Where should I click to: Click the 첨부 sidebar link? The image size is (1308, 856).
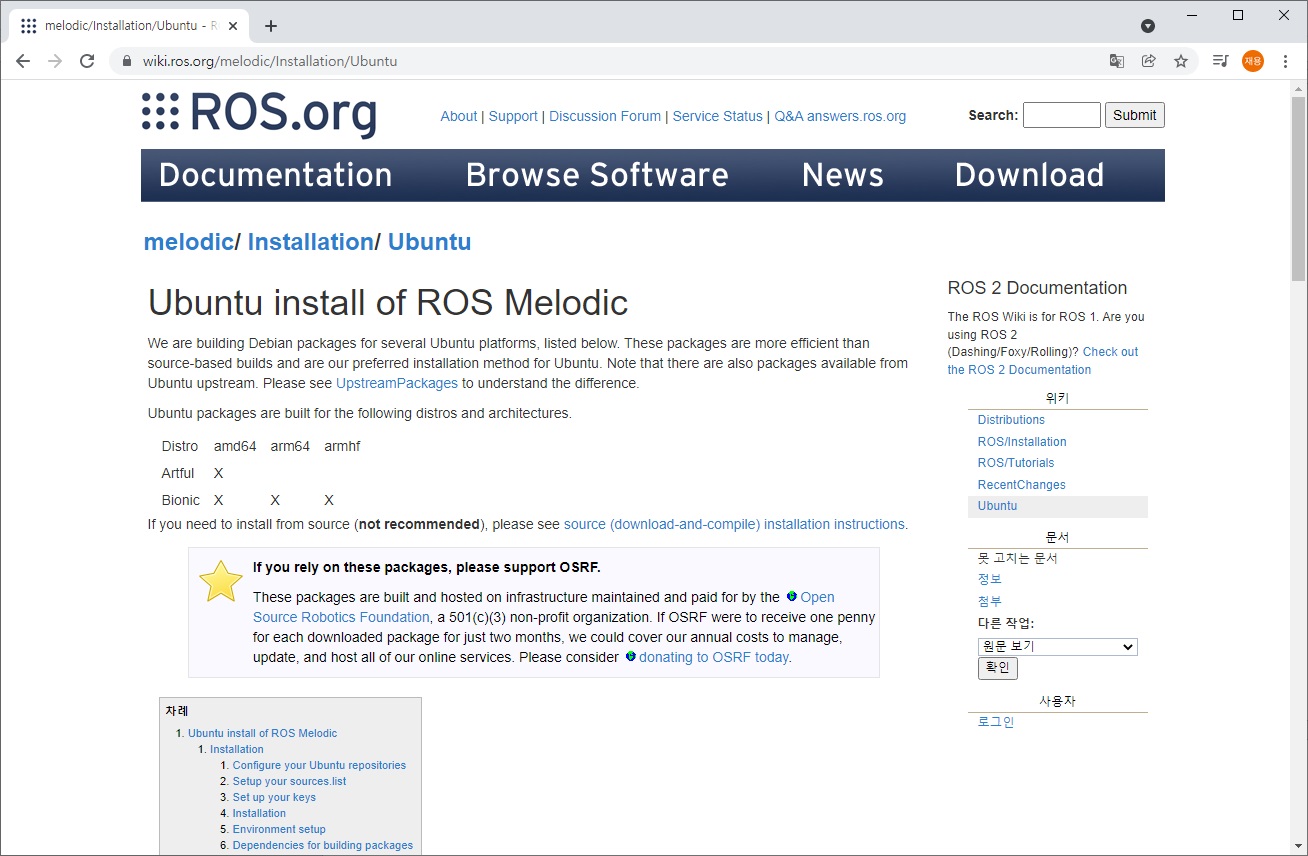coord(989,601)
